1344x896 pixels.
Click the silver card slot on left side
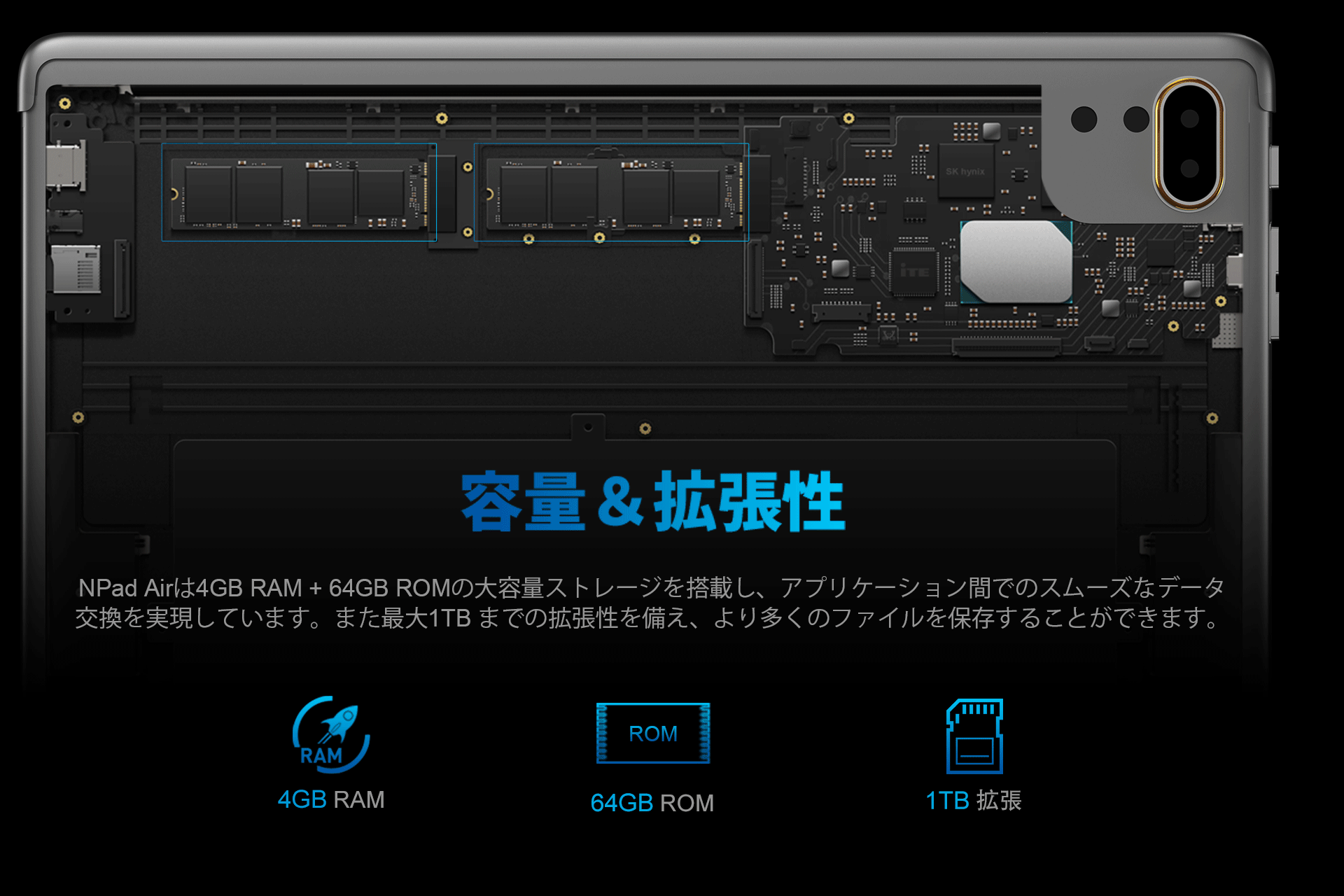pos(77,269)
